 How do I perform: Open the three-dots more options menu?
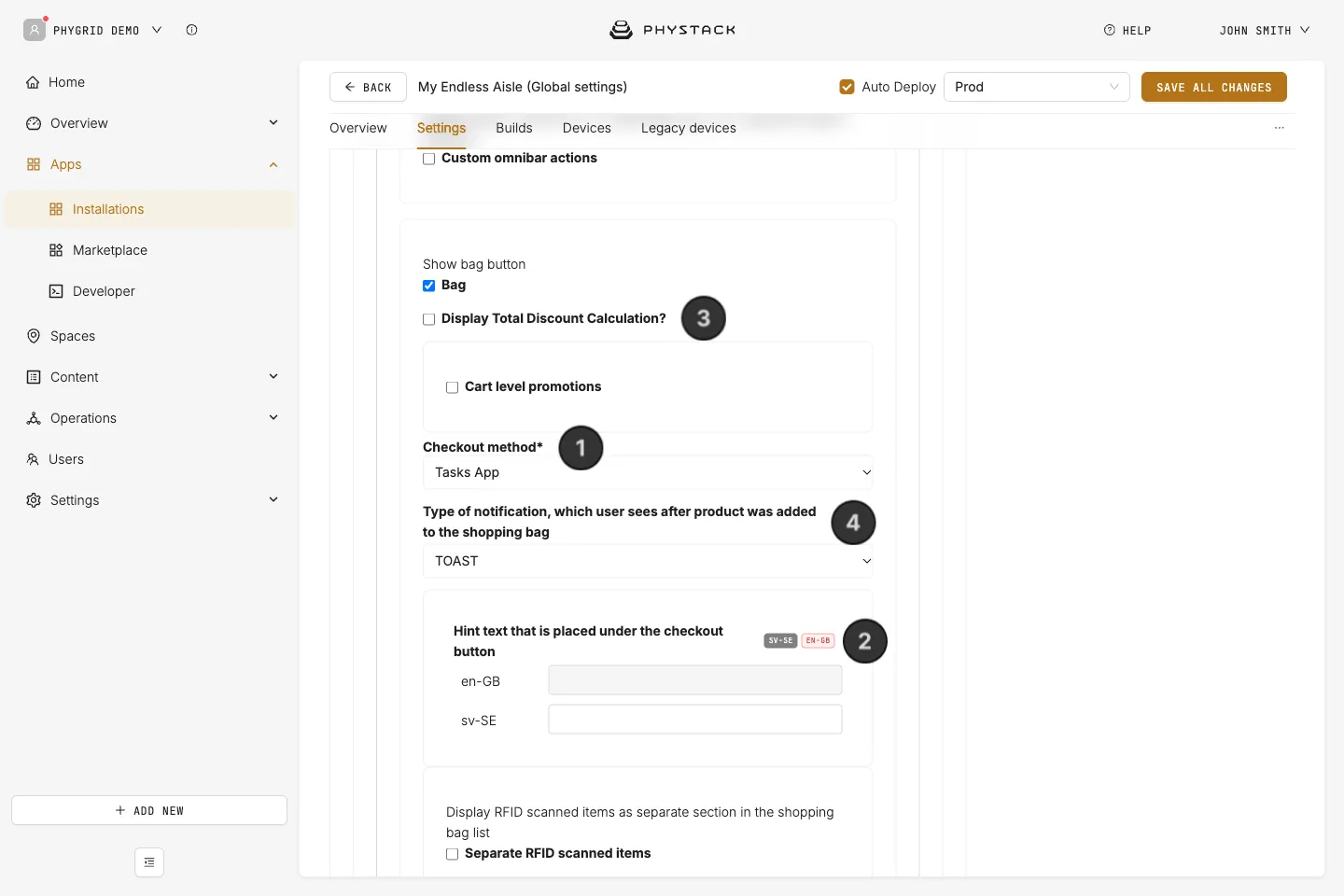tap(1280, 128)
